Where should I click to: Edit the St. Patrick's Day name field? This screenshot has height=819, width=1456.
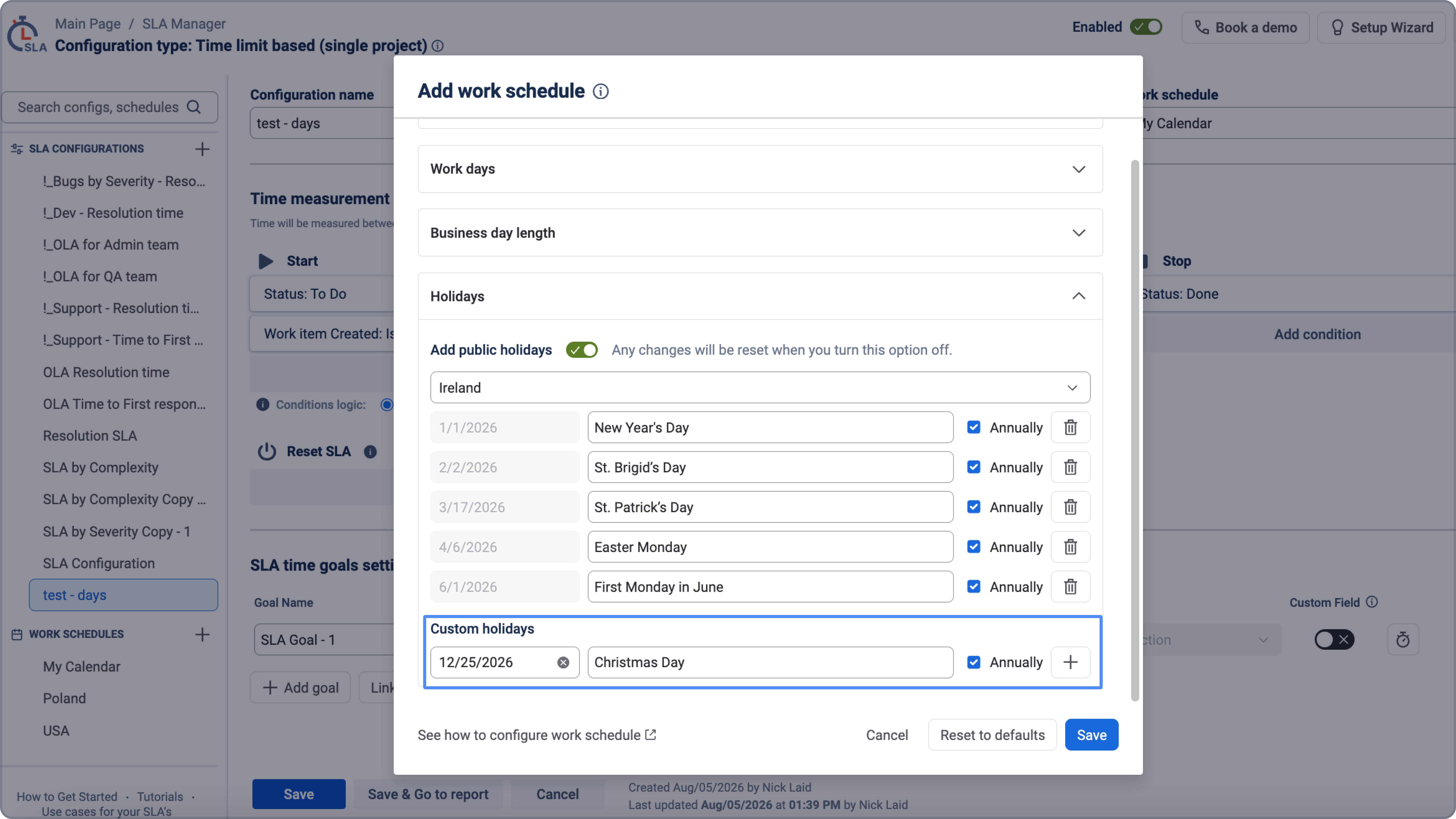coord(770,507)
